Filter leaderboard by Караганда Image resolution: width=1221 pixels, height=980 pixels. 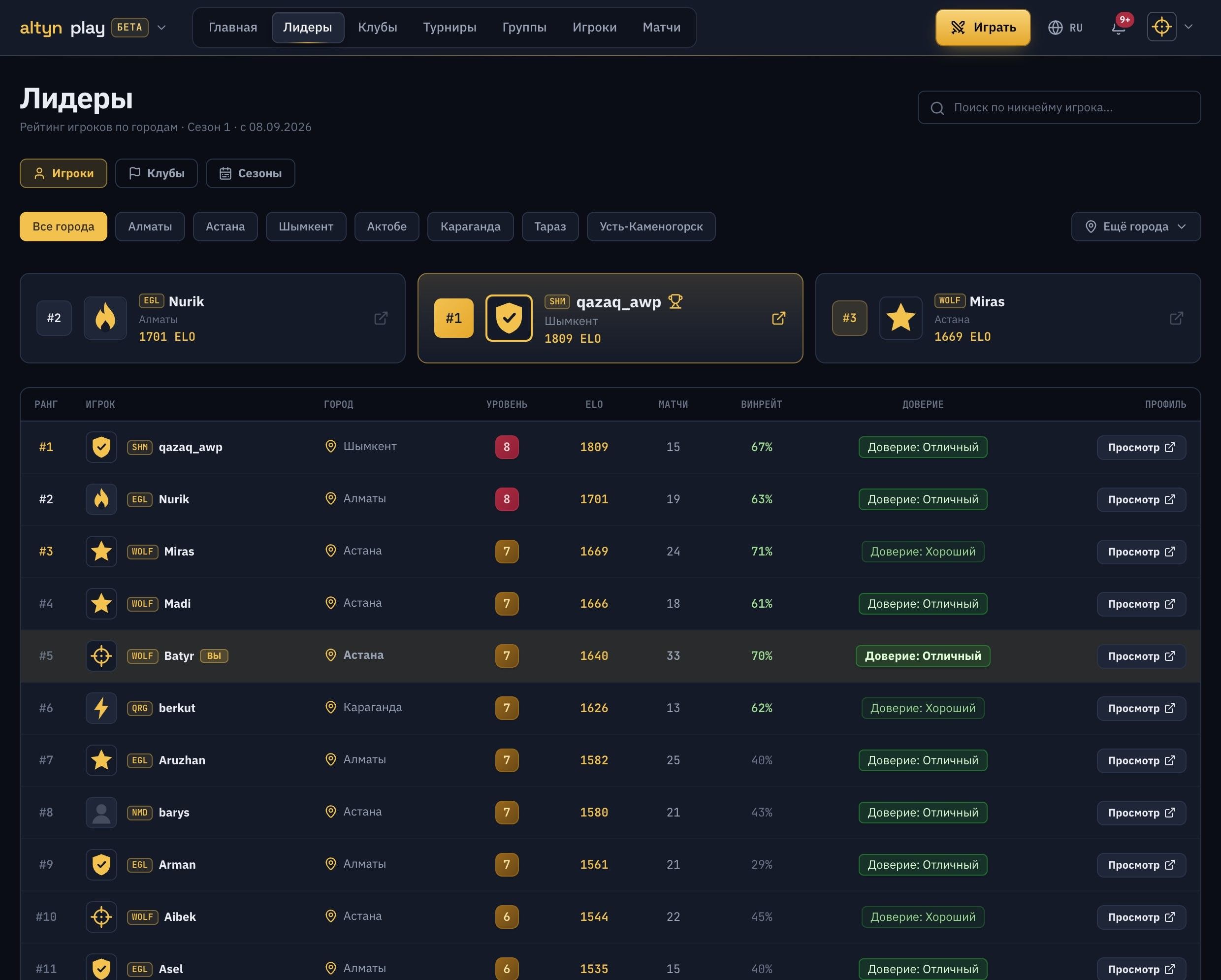pos(470,227)
